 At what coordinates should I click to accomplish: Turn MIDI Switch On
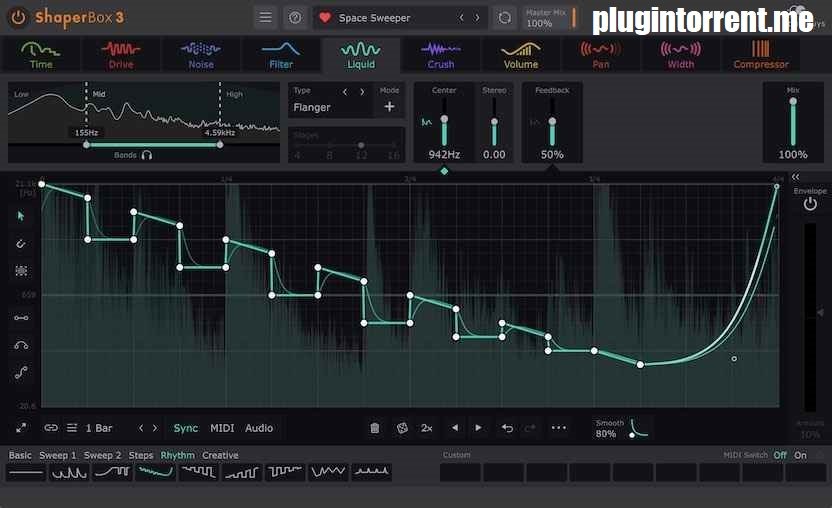pos(800,455)
